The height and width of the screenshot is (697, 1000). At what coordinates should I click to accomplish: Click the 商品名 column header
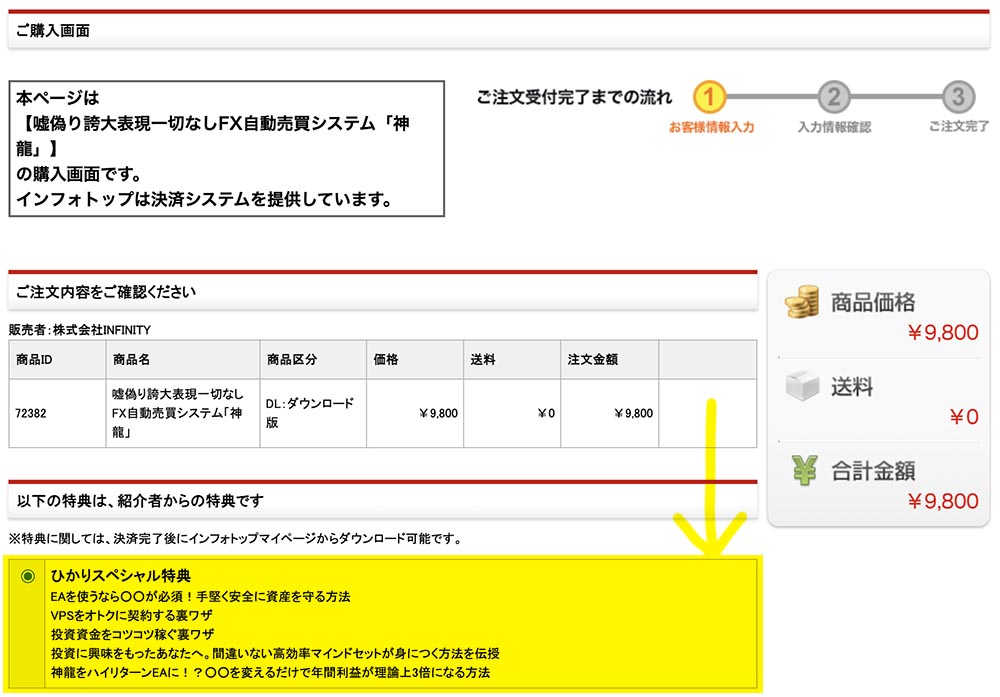183,360
